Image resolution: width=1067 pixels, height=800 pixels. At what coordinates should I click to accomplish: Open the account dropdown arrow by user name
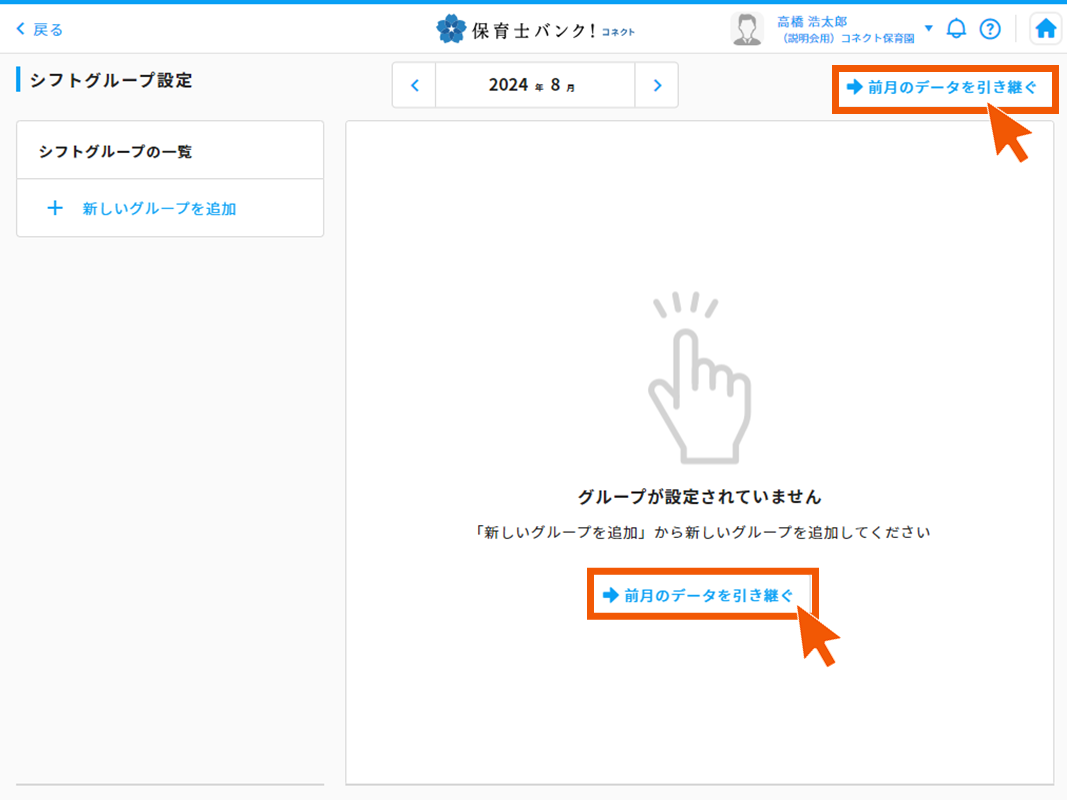[927, 28]
